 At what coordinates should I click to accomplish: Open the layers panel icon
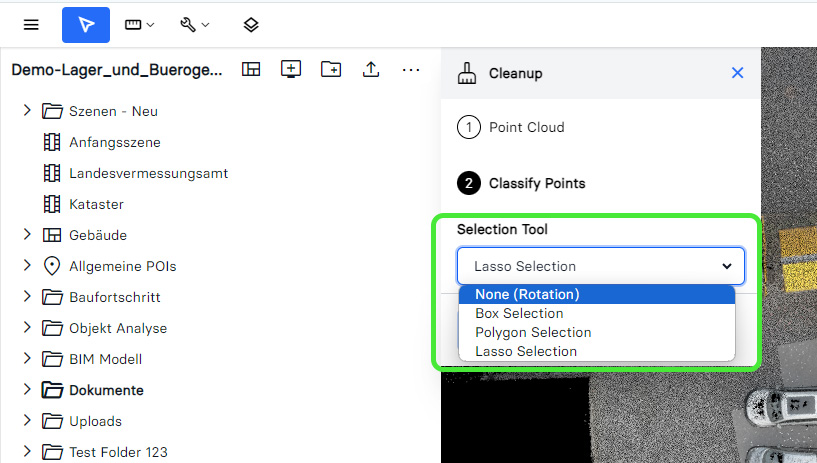pos(251,25)
